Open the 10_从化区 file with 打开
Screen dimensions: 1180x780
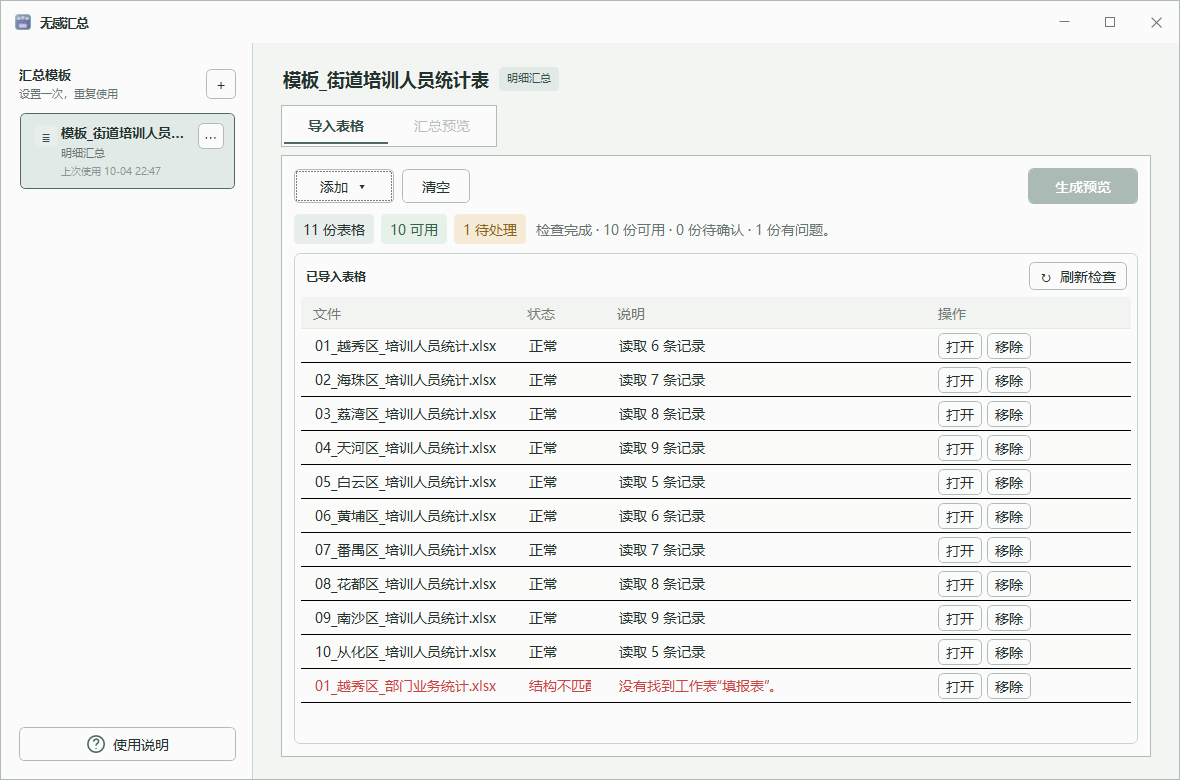960,652
